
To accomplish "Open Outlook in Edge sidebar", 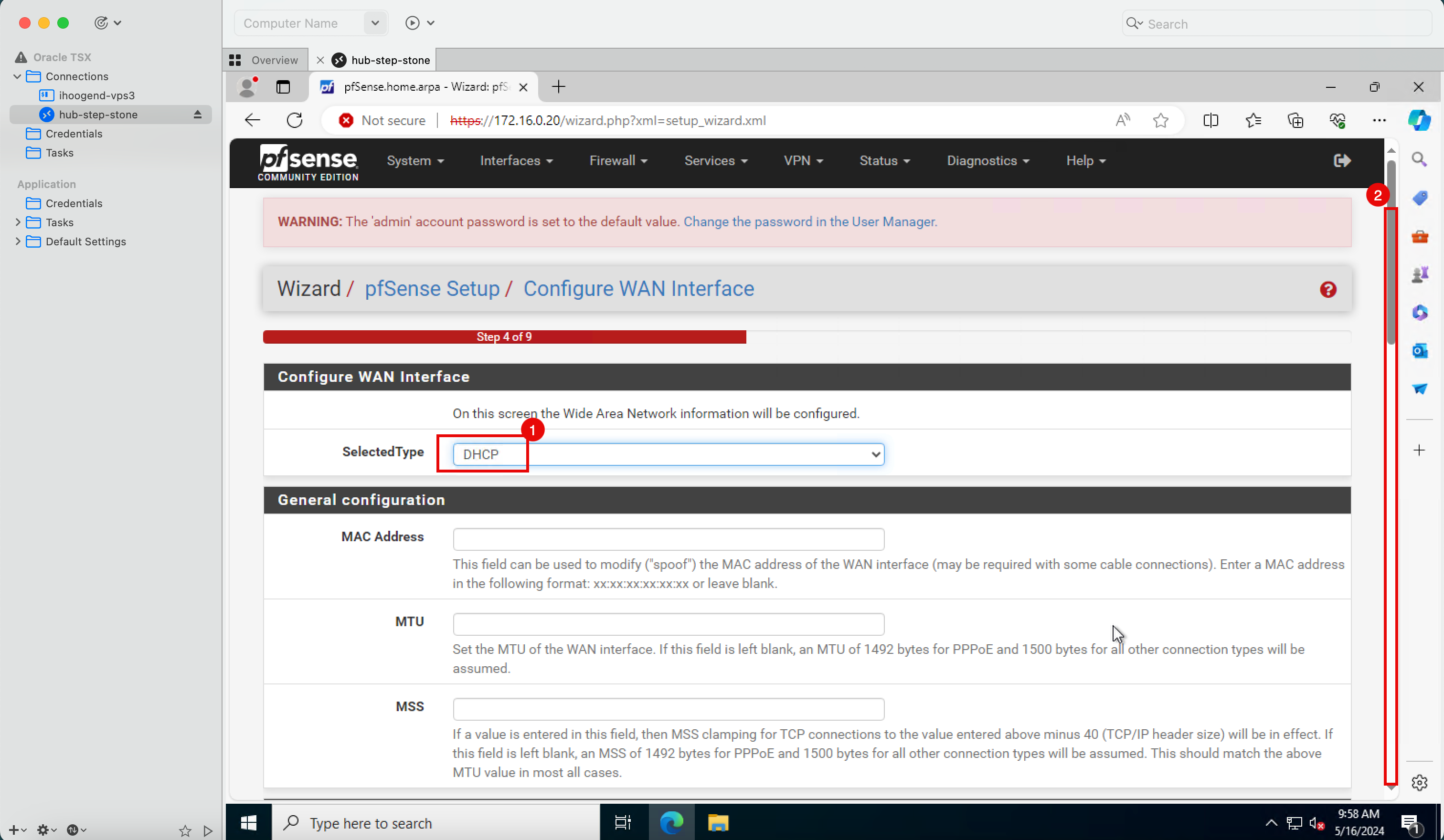I will coord(1419,350).
